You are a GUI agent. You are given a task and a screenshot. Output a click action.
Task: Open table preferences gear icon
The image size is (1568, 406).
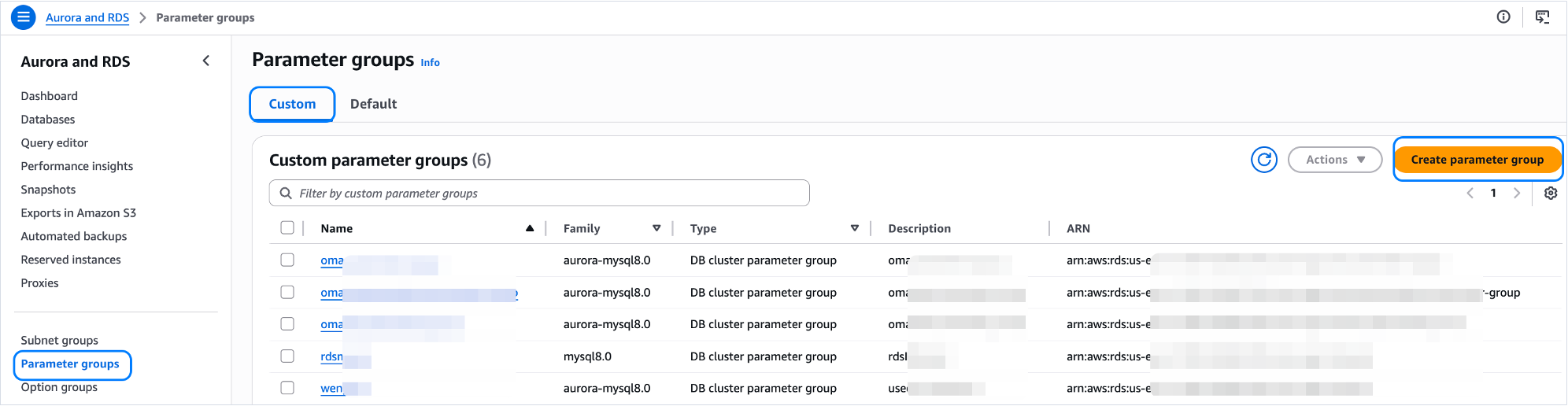[1550, 194]
